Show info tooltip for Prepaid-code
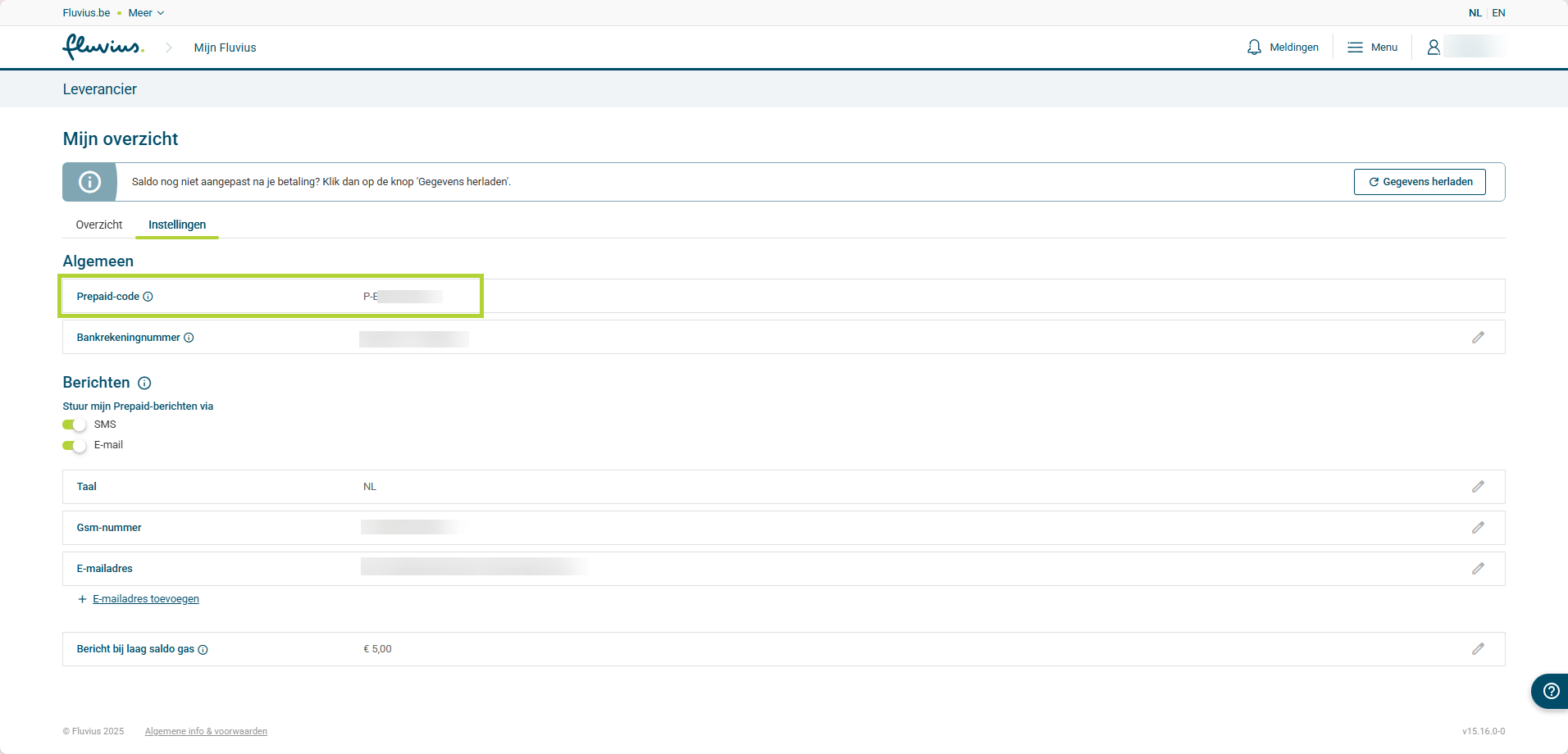 pyautogui.click(x=148, y=297)
